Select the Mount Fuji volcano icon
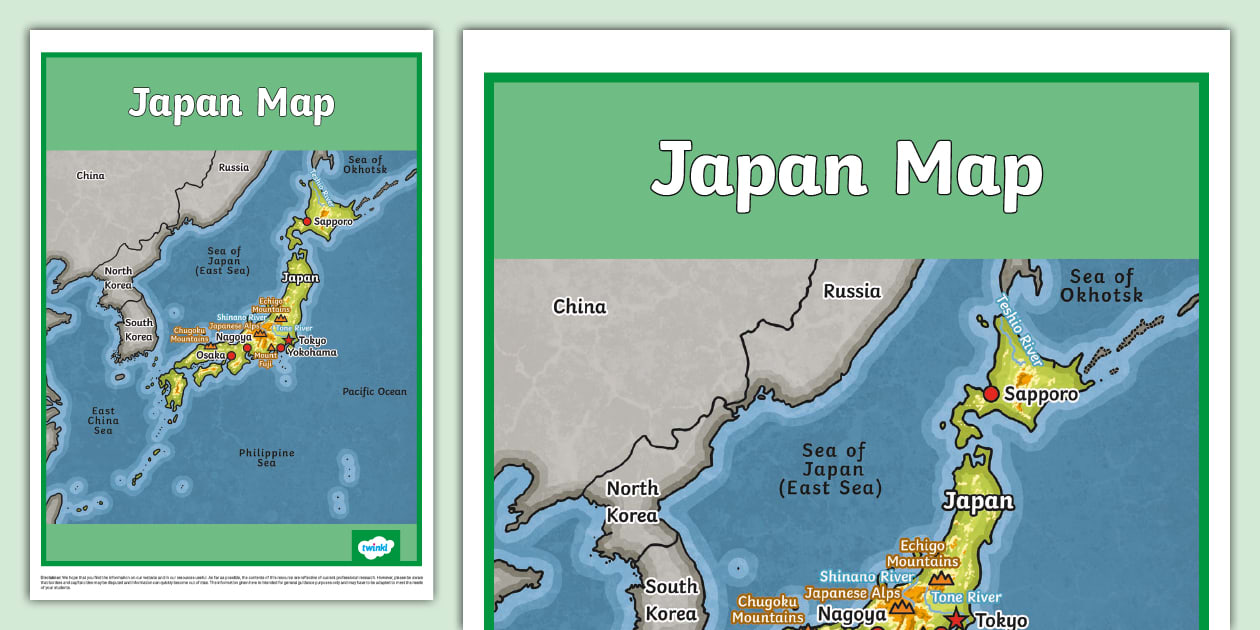 [x=271, y=347]
